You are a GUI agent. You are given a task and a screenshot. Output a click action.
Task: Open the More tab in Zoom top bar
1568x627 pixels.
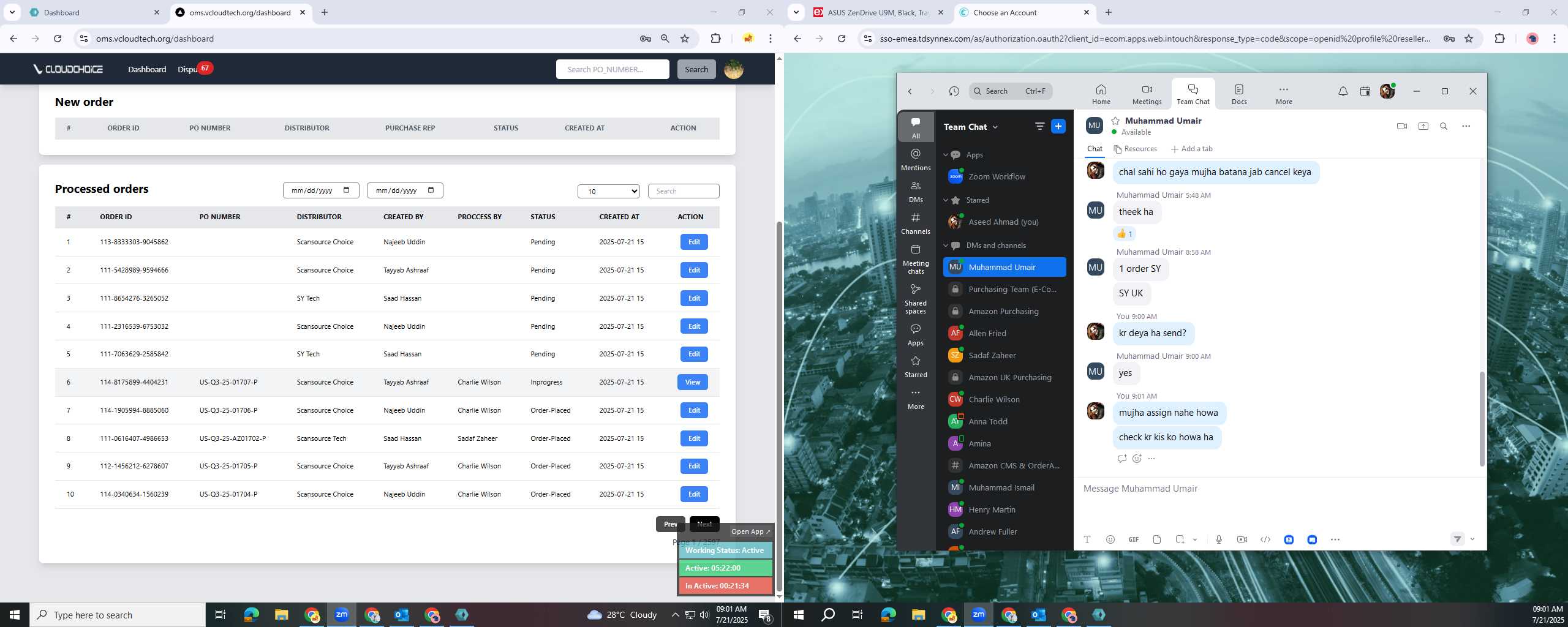pyautogui.click(x=1284, y=94)
